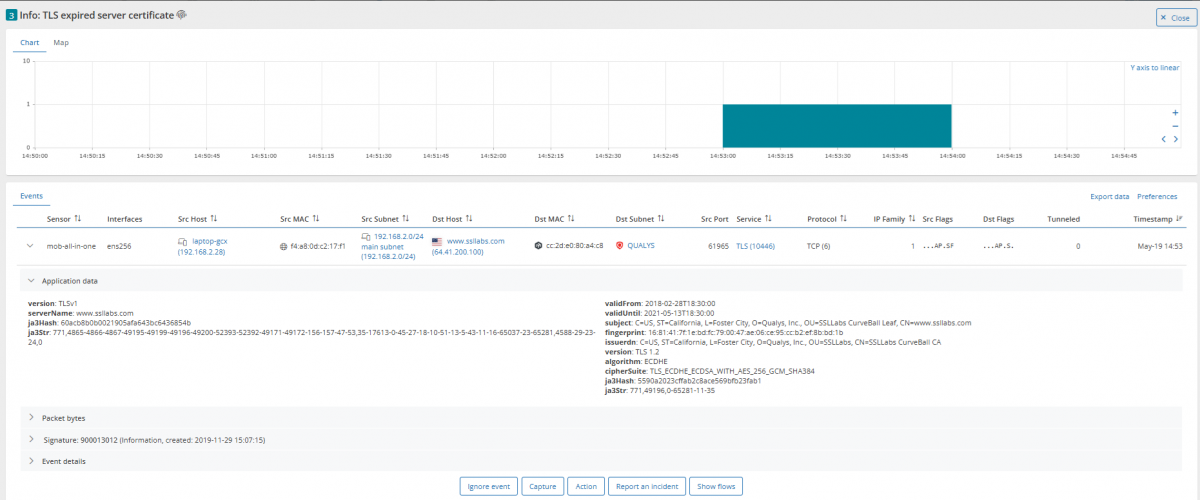Image resolution: width=1200 pixels, height=500 pixels.
Task: Open QUALYS destination subnet link
Action: [x=641, y=245]
